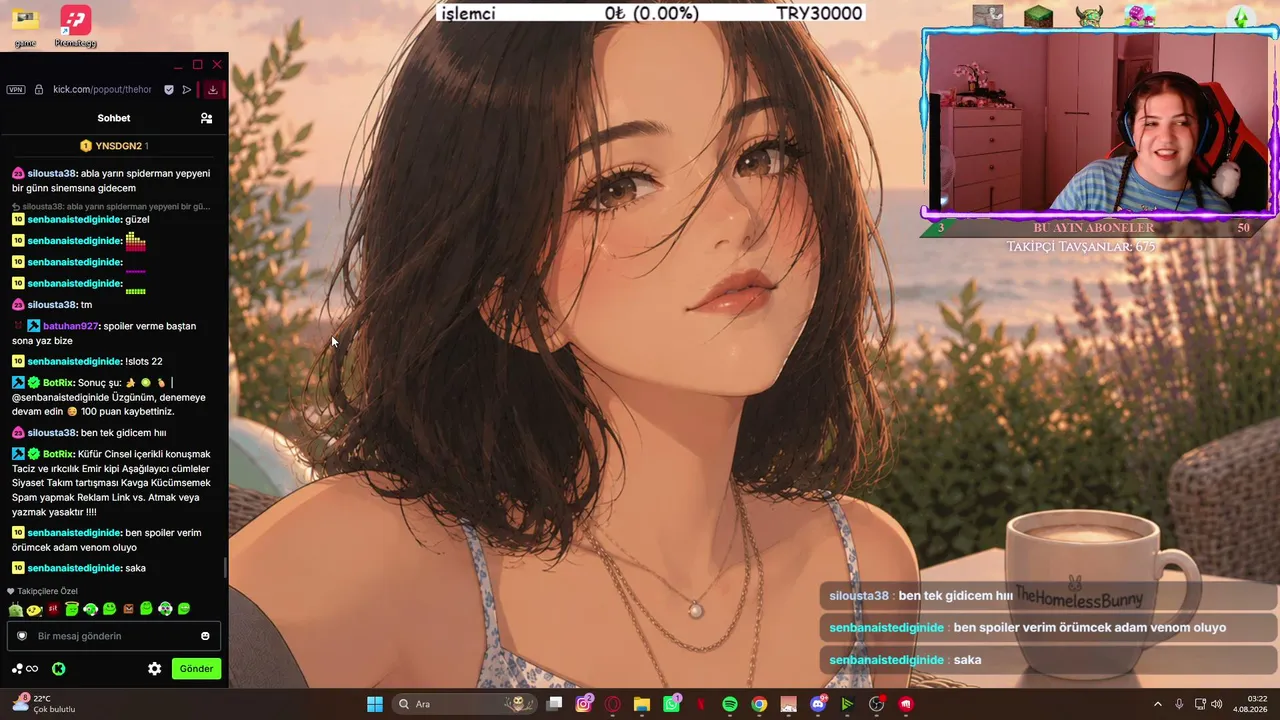This screenshot has width=1280, height=720.
Task: Open OBS Studio from taskbar
Action: [x=877, y=704]
